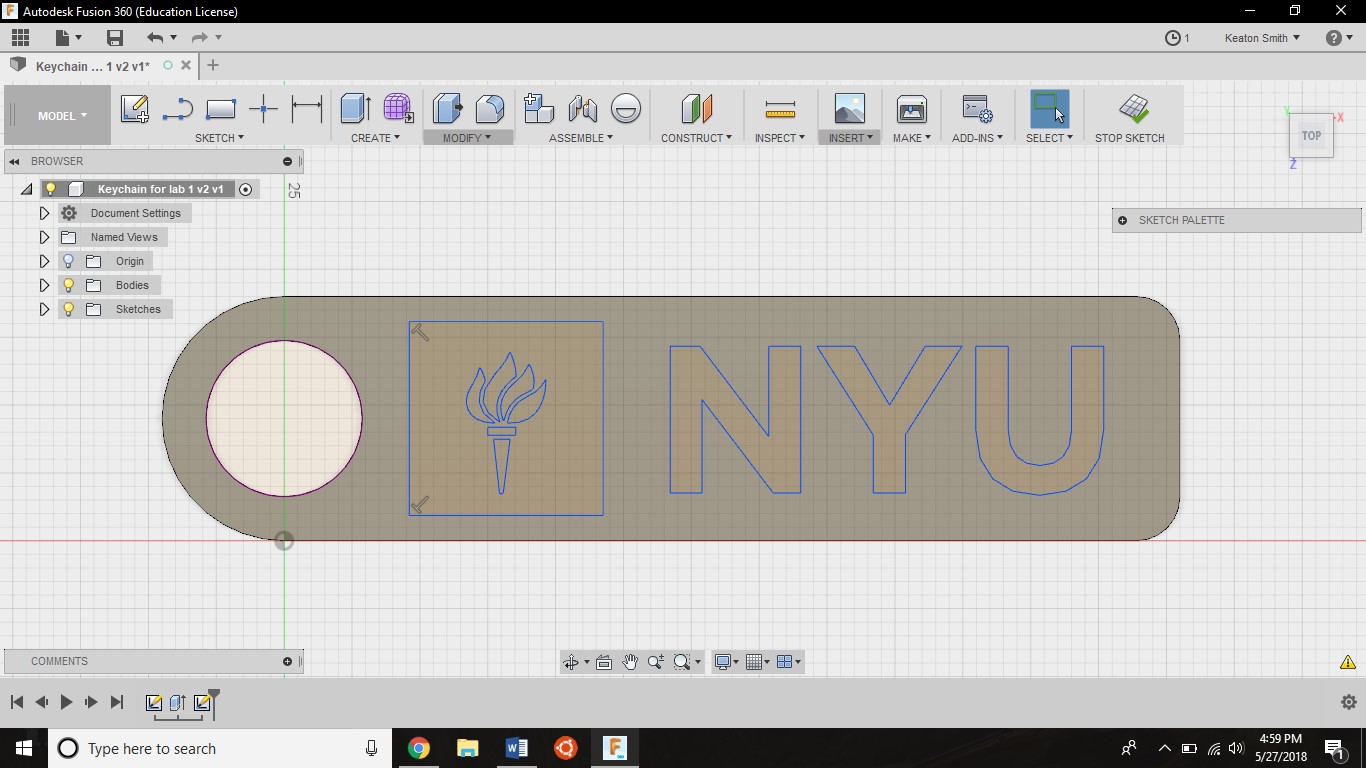Viewport: 1366px width, 768px height.
Task: Save the design with the floppy icon
Action: [x=115, y=38]
